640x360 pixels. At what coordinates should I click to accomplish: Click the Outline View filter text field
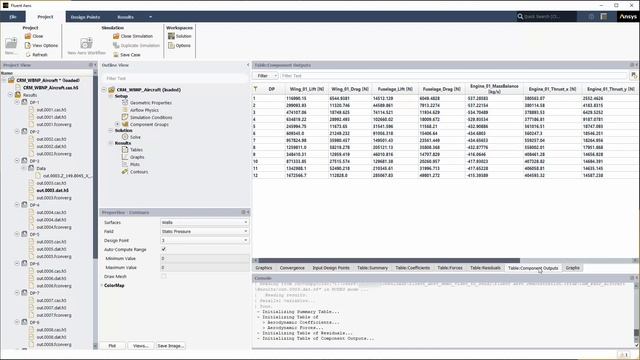[x=175, y=78]
